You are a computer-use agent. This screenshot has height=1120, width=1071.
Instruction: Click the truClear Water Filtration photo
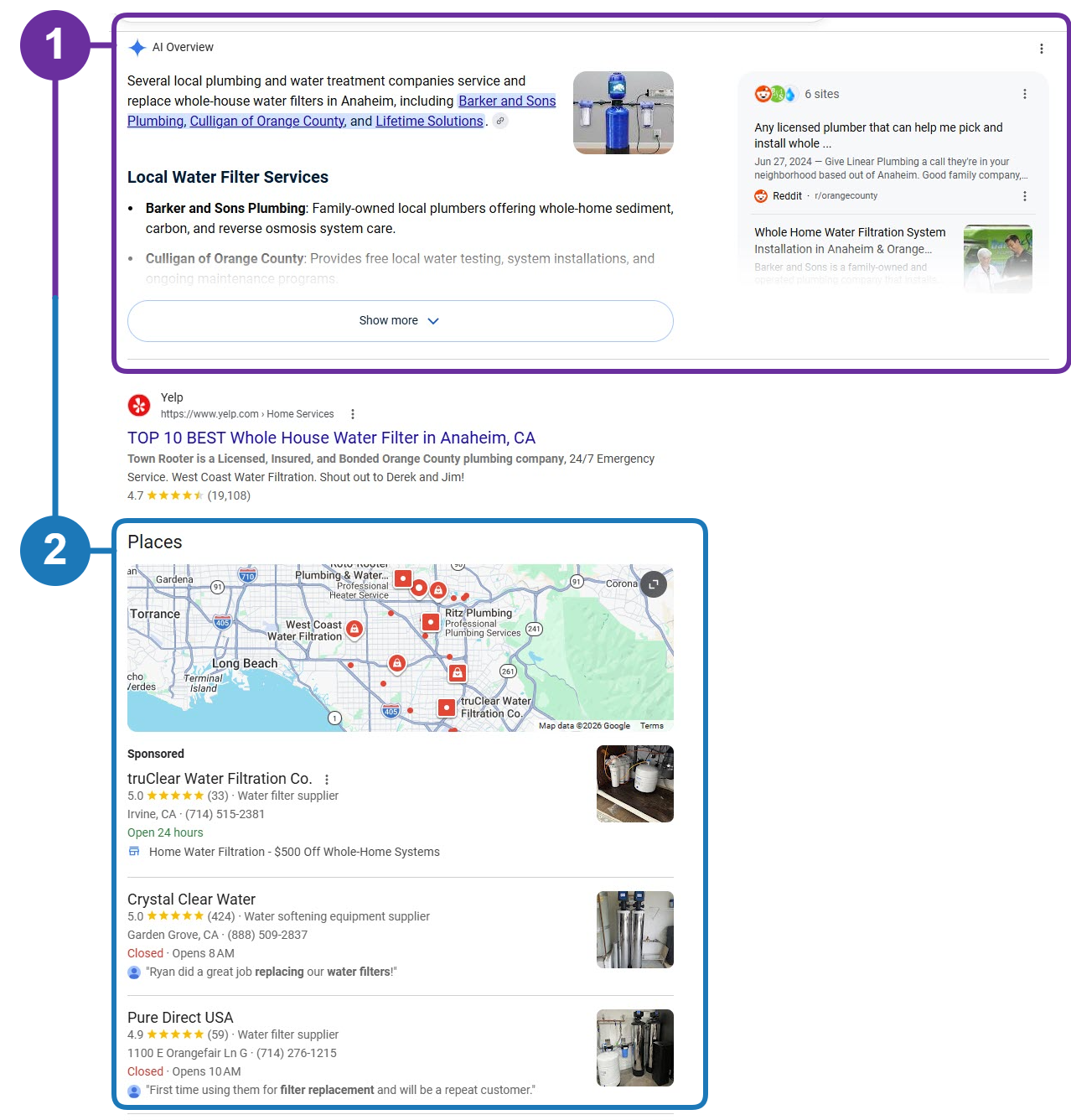click(635, 784)
